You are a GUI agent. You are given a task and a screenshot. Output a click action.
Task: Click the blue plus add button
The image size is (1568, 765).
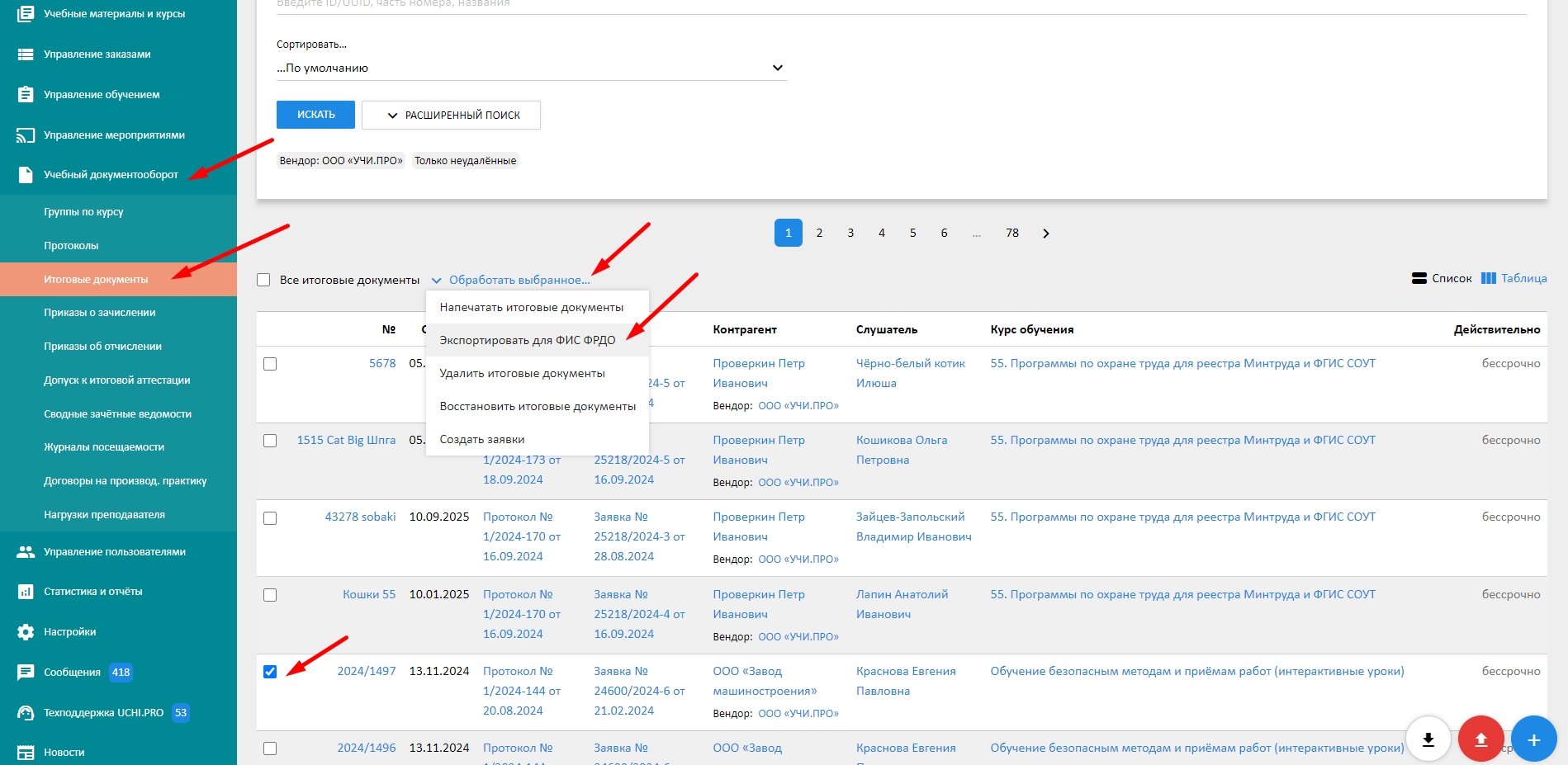tap(1534, 739)
